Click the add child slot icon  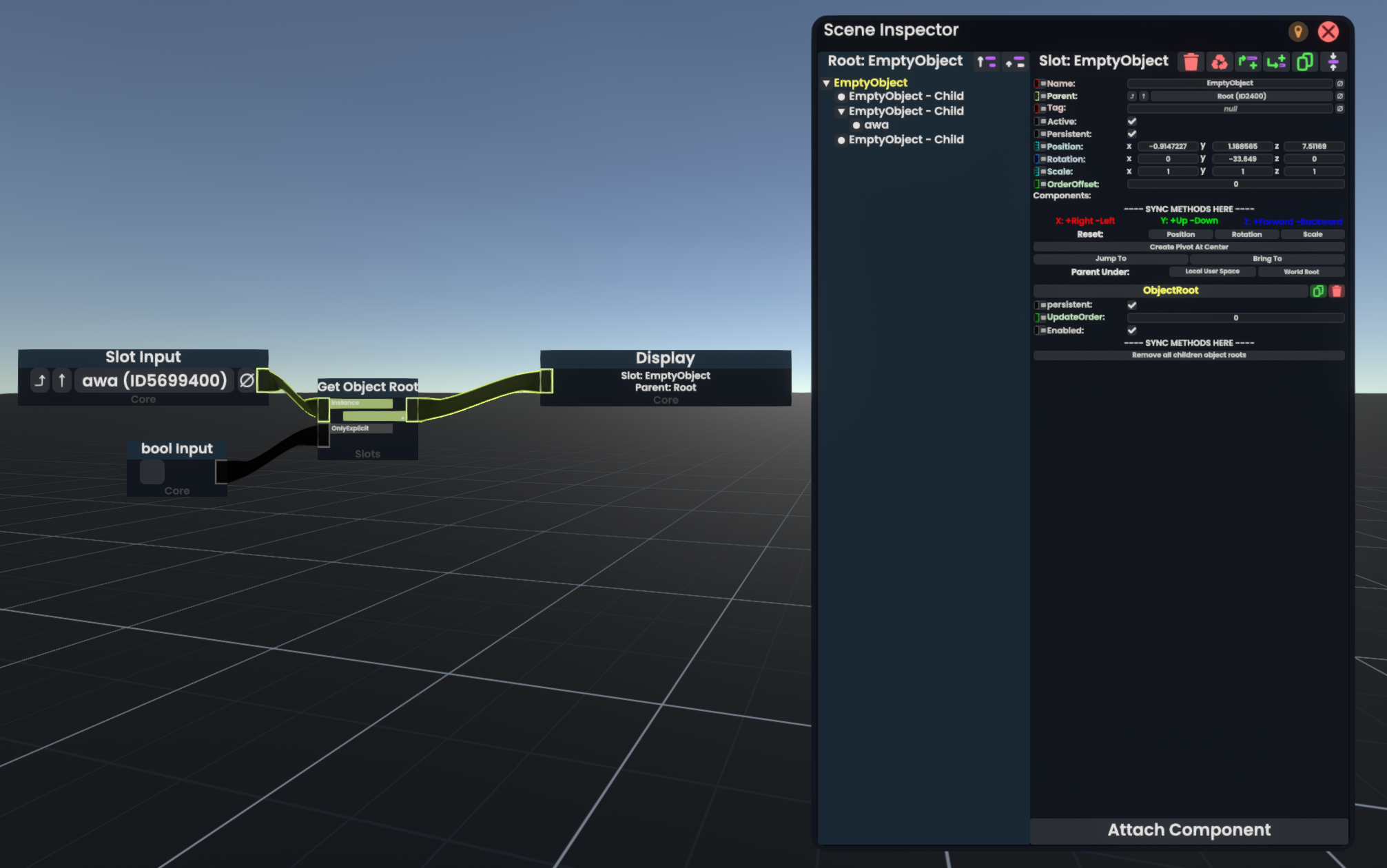pos(1276,62)
